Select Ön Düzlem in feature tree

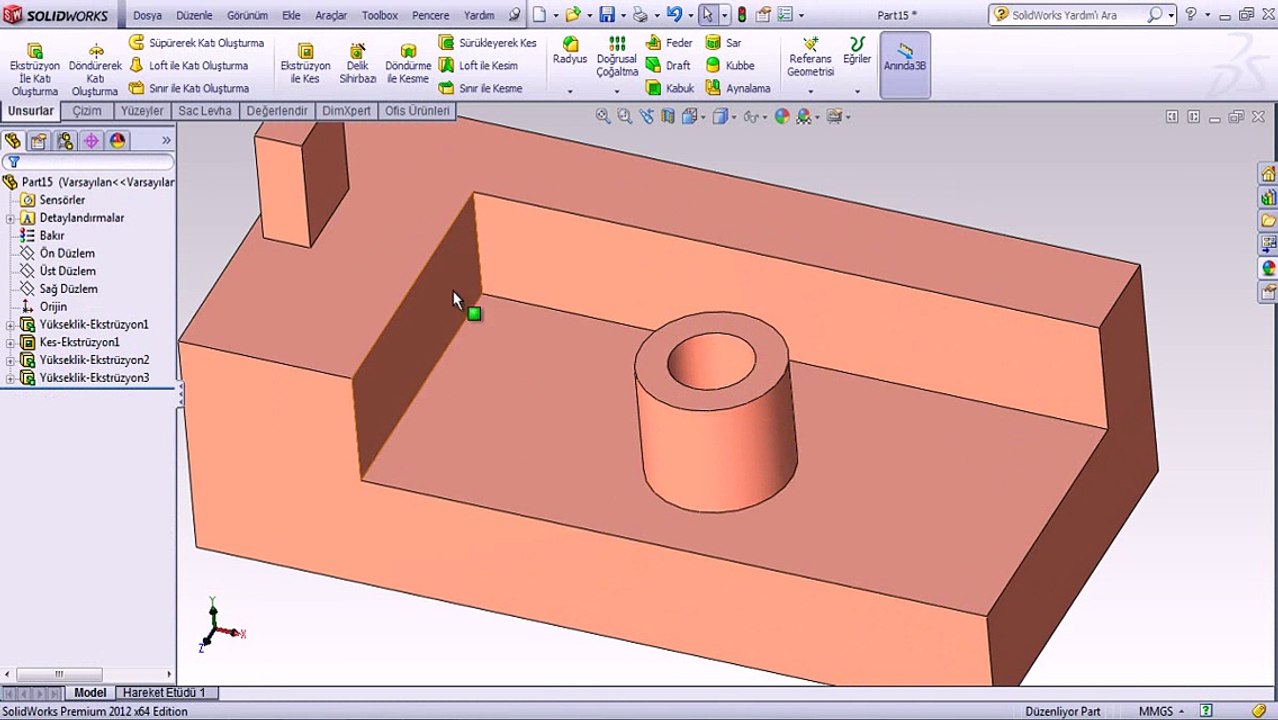[67, 253]
